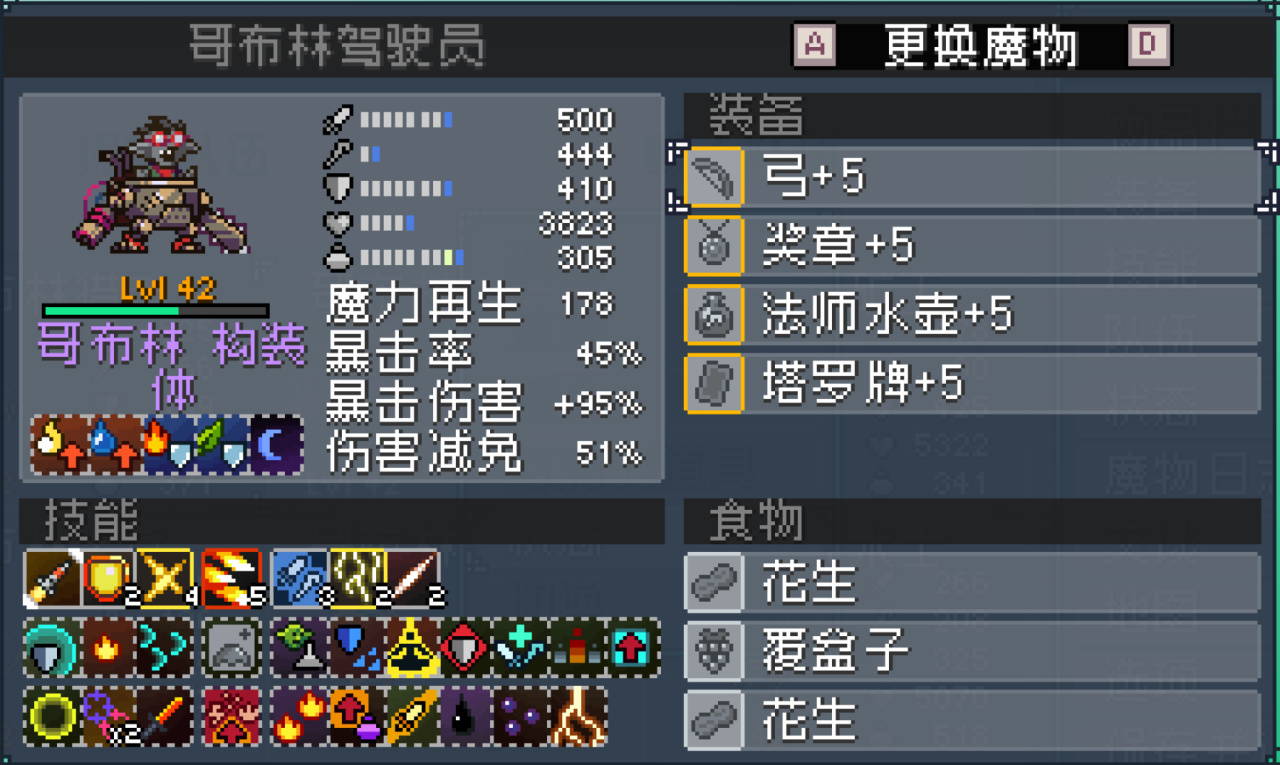Select the first 花生 food slot
The width and height of the screenshot is (1280, 765).
pos(972,582)
